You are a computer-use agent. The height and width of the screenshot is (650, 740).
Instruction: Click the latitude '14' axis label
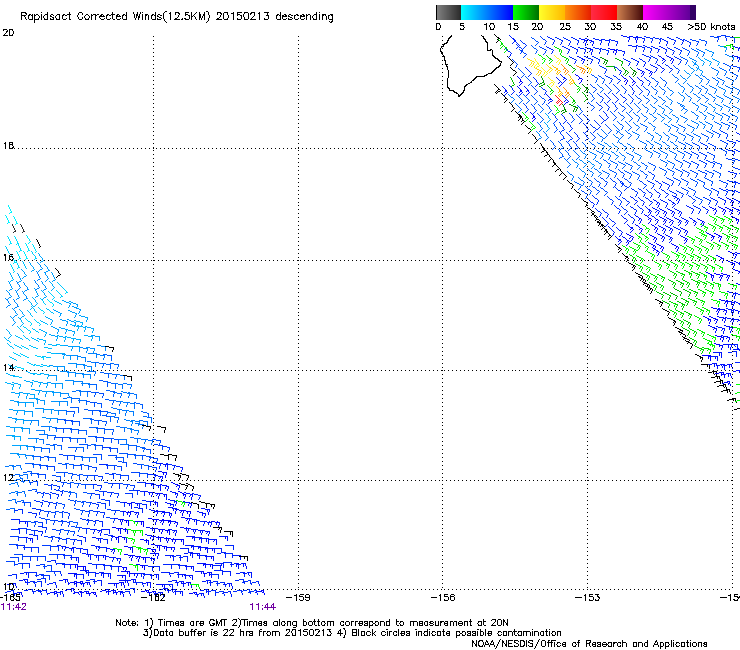click(x=8, y=368)
